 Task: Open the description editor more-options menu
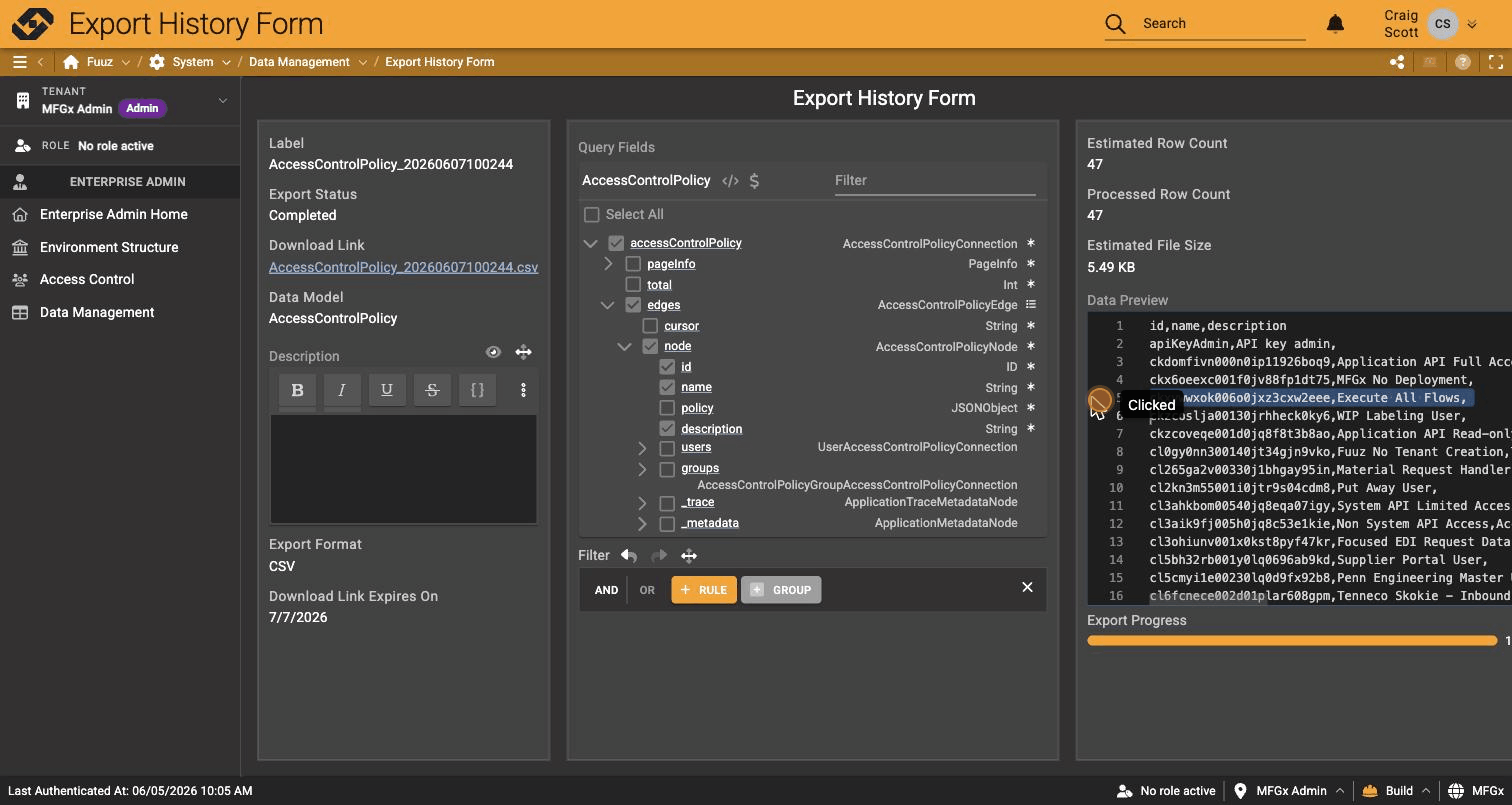[x=523, y=390]
